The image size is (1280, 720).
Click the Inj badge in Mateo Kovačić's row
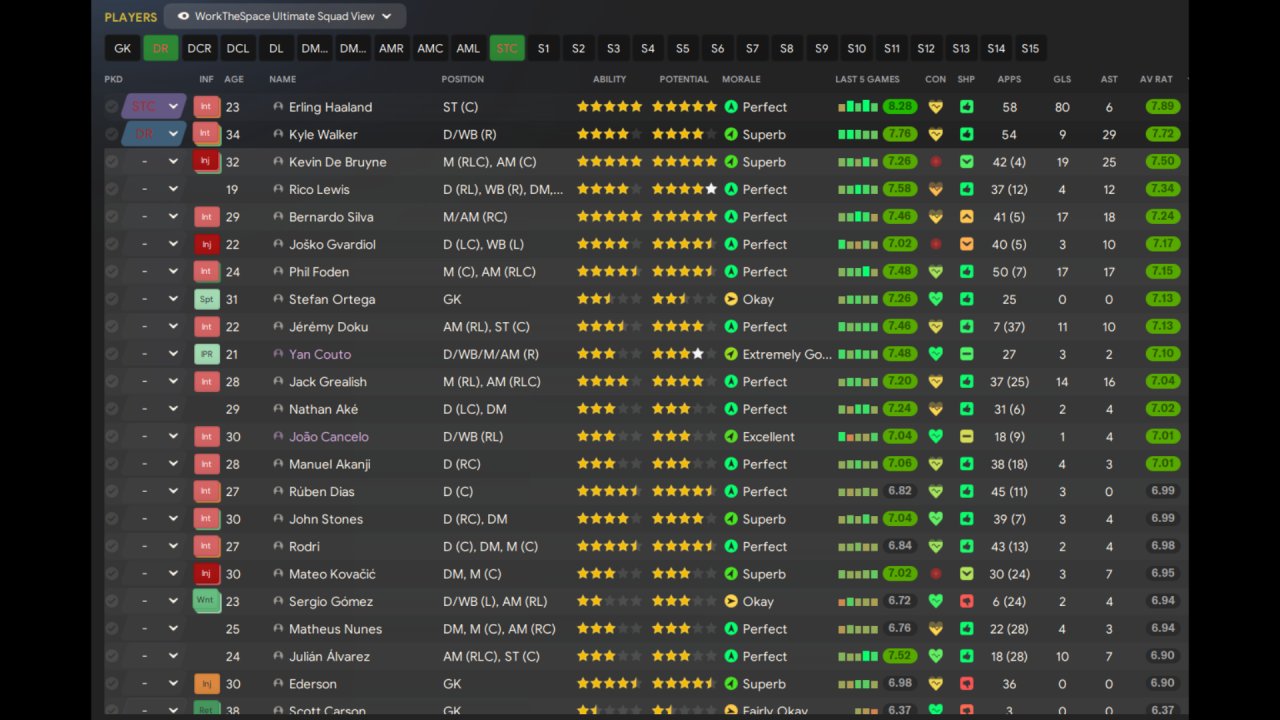click(x=207, y=574)
